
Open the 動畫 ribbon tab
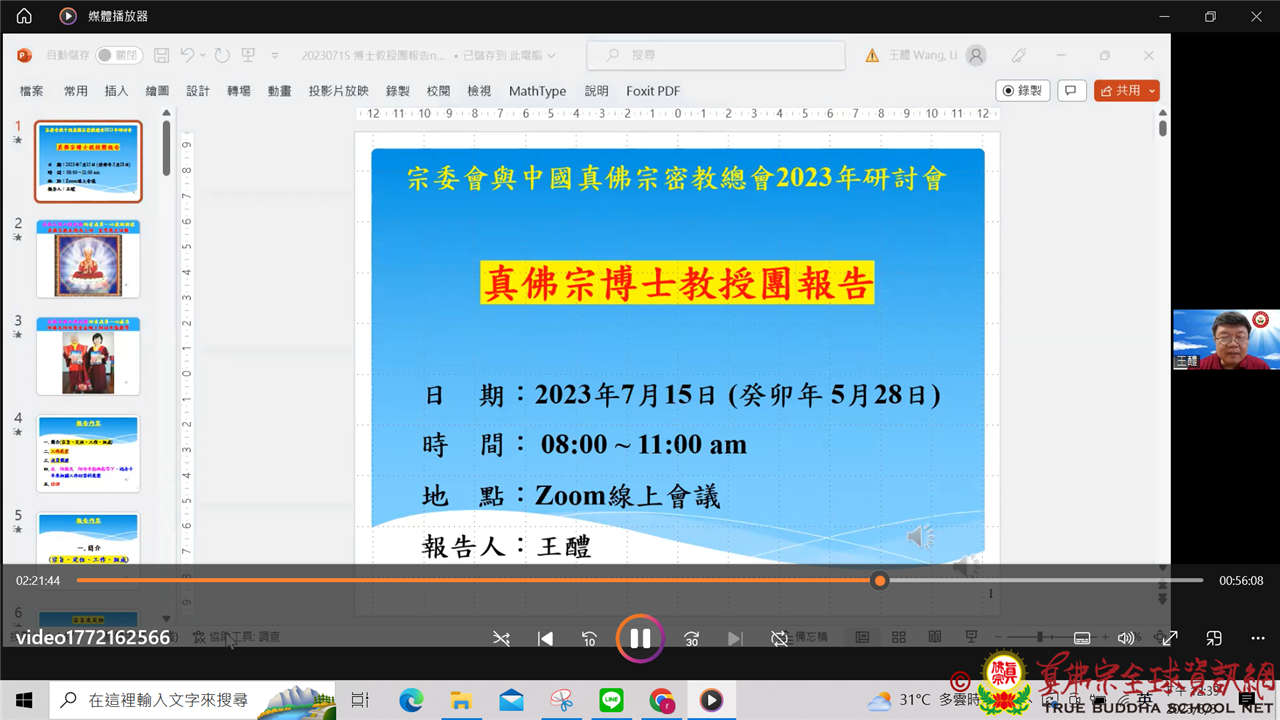(x=279, y=91)
